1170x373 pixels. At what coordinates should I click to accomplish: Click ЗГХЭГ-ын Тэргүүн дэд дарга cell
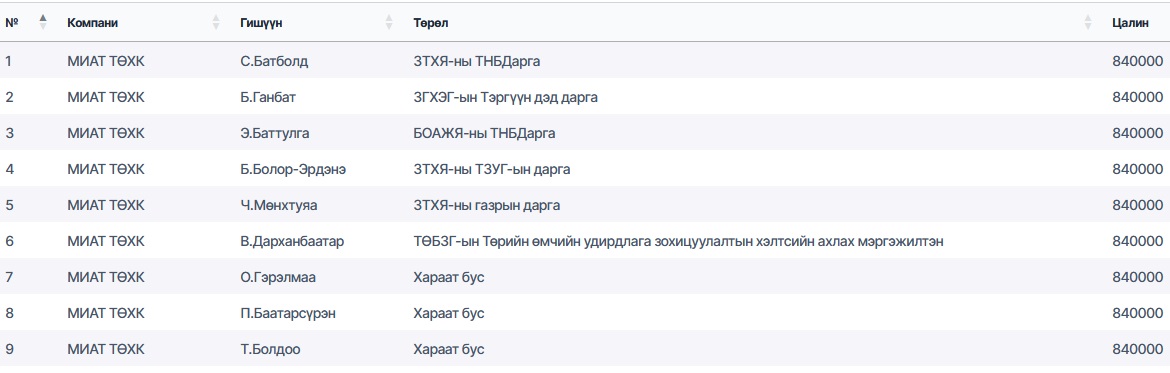click(505, 97)
